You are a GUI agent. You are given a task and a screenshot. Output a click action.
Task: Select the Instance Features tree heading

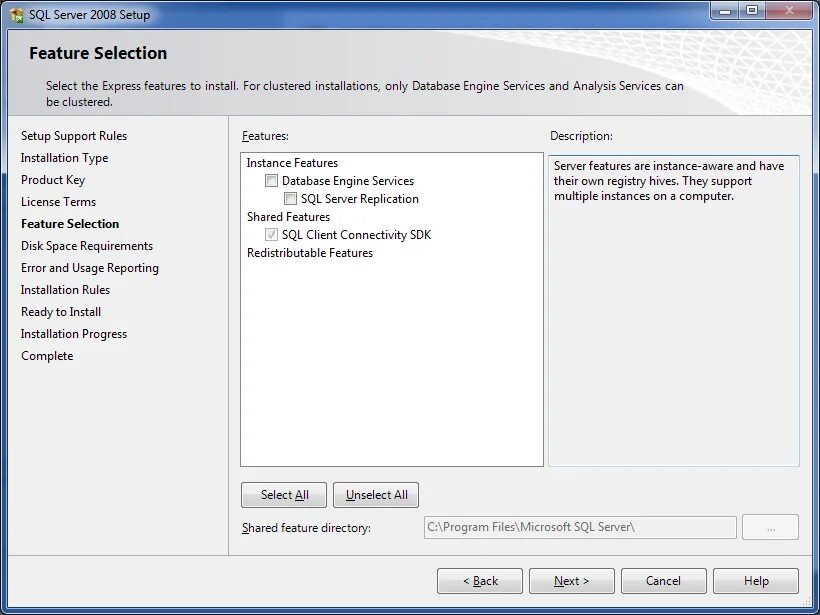[292, 163]
